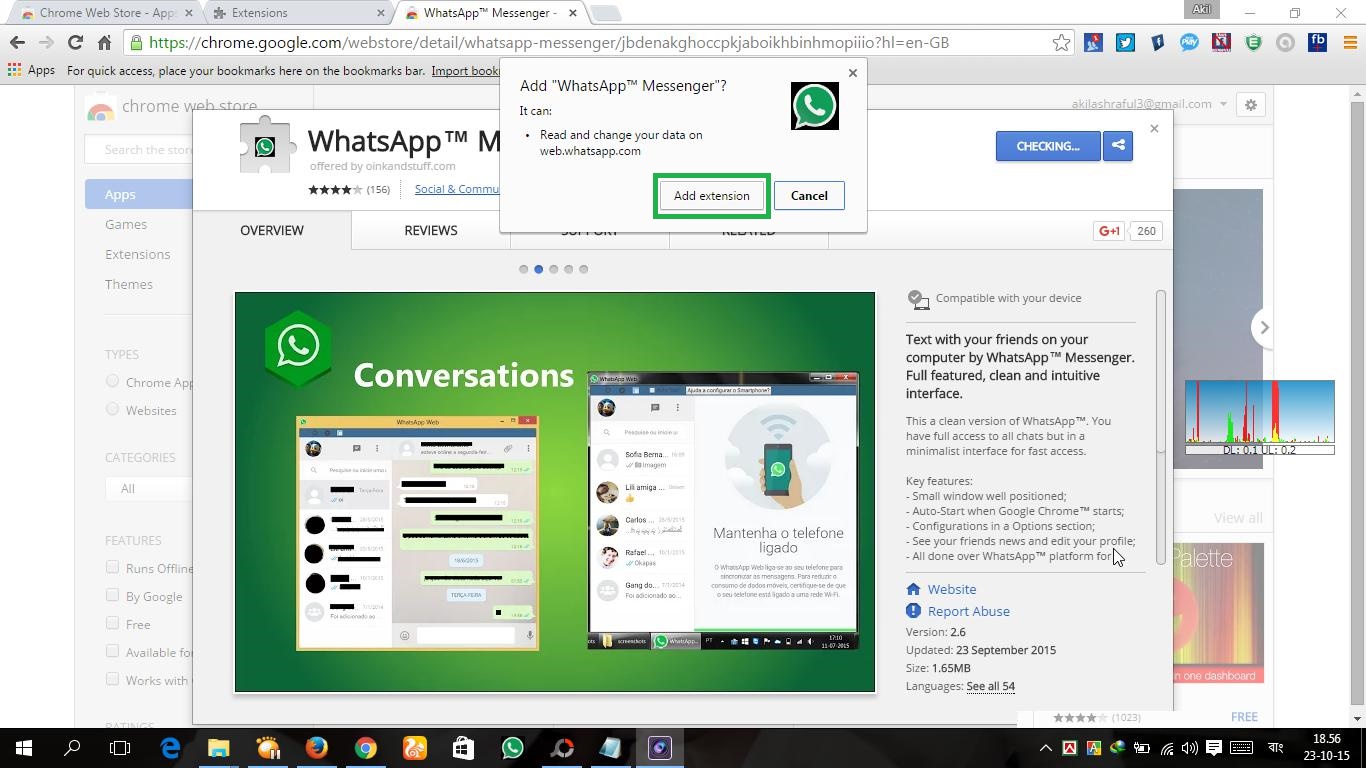Open File Explorer from the taskbar
The image size is (1366, 768).
tap(218, 748)
